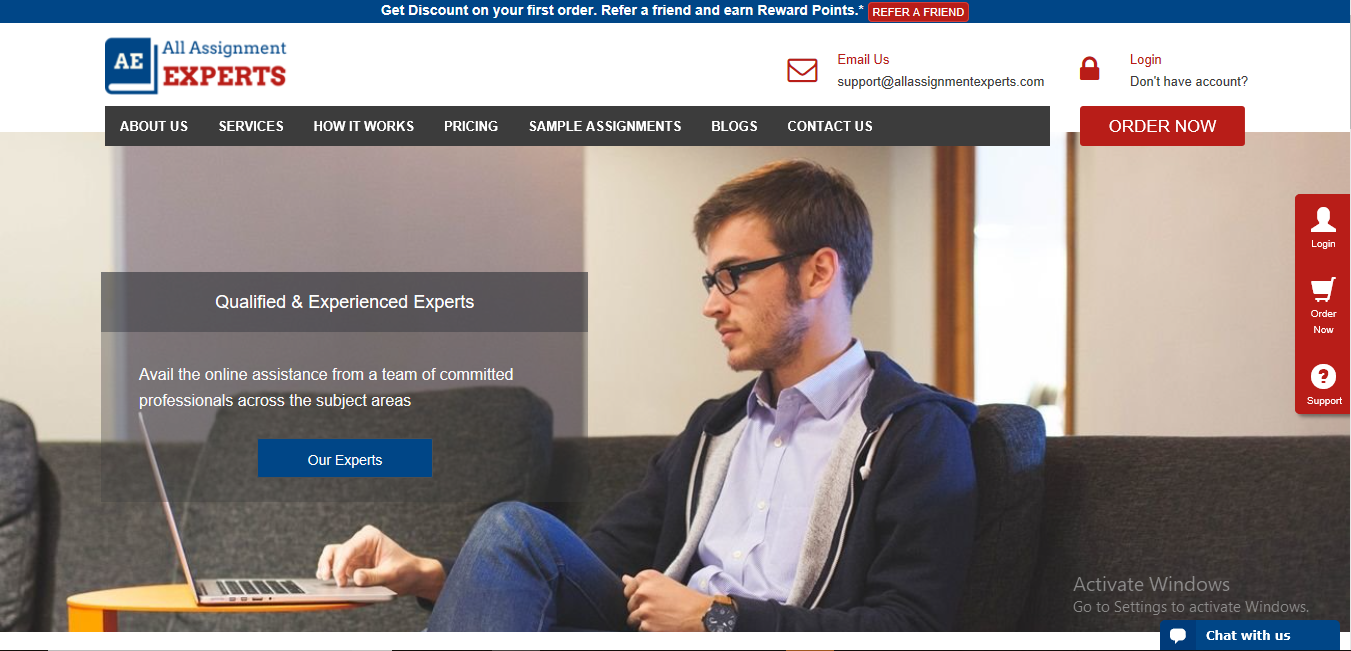Click the Our Experts button
Screen dimensions: 1351x651
coord(345,459)
